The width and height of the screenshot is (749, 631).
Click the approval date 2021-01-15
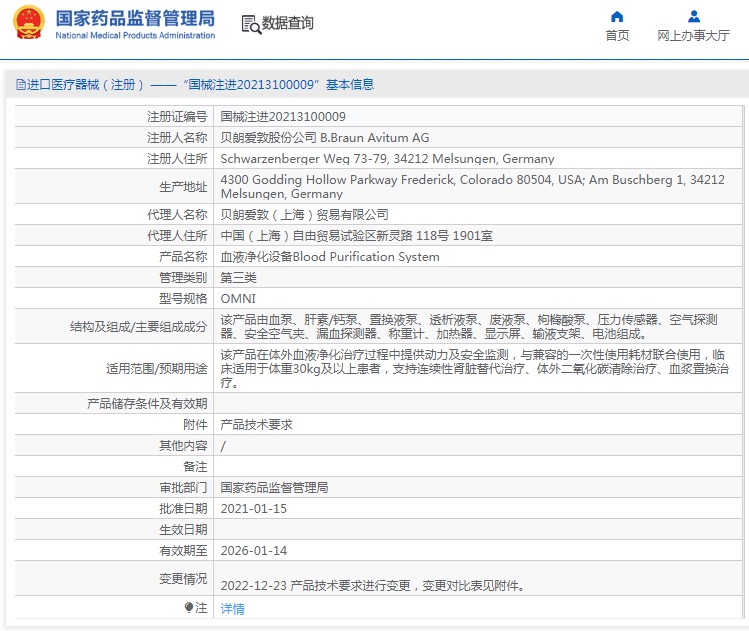[254, 509]
